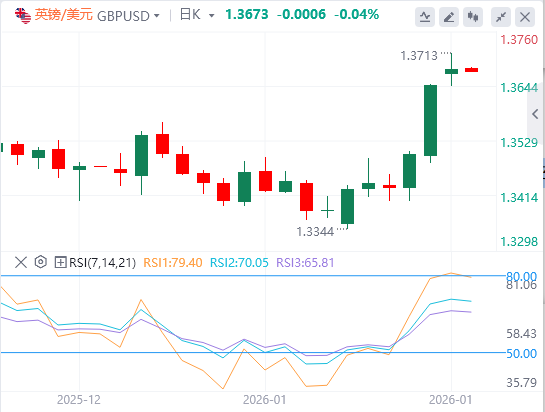Click the 英镑/美元 pair name

63,15
